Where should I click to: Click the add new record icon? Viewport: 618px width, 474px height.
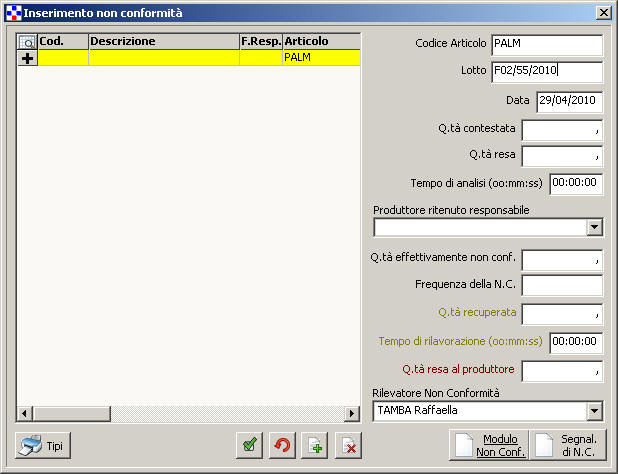click(315, 445)
